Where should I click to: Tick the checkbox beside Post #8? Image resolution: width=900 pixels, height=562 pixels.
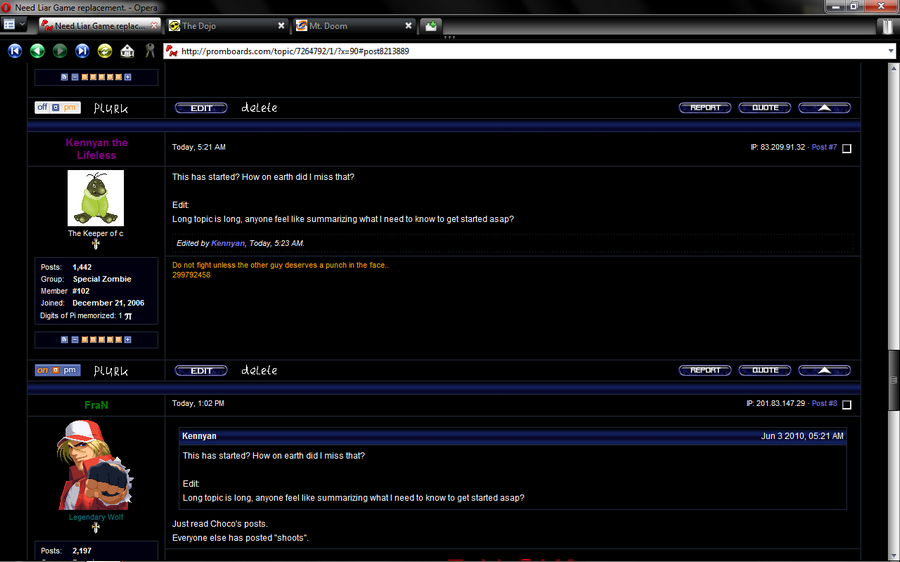click(x=847, y=405)
